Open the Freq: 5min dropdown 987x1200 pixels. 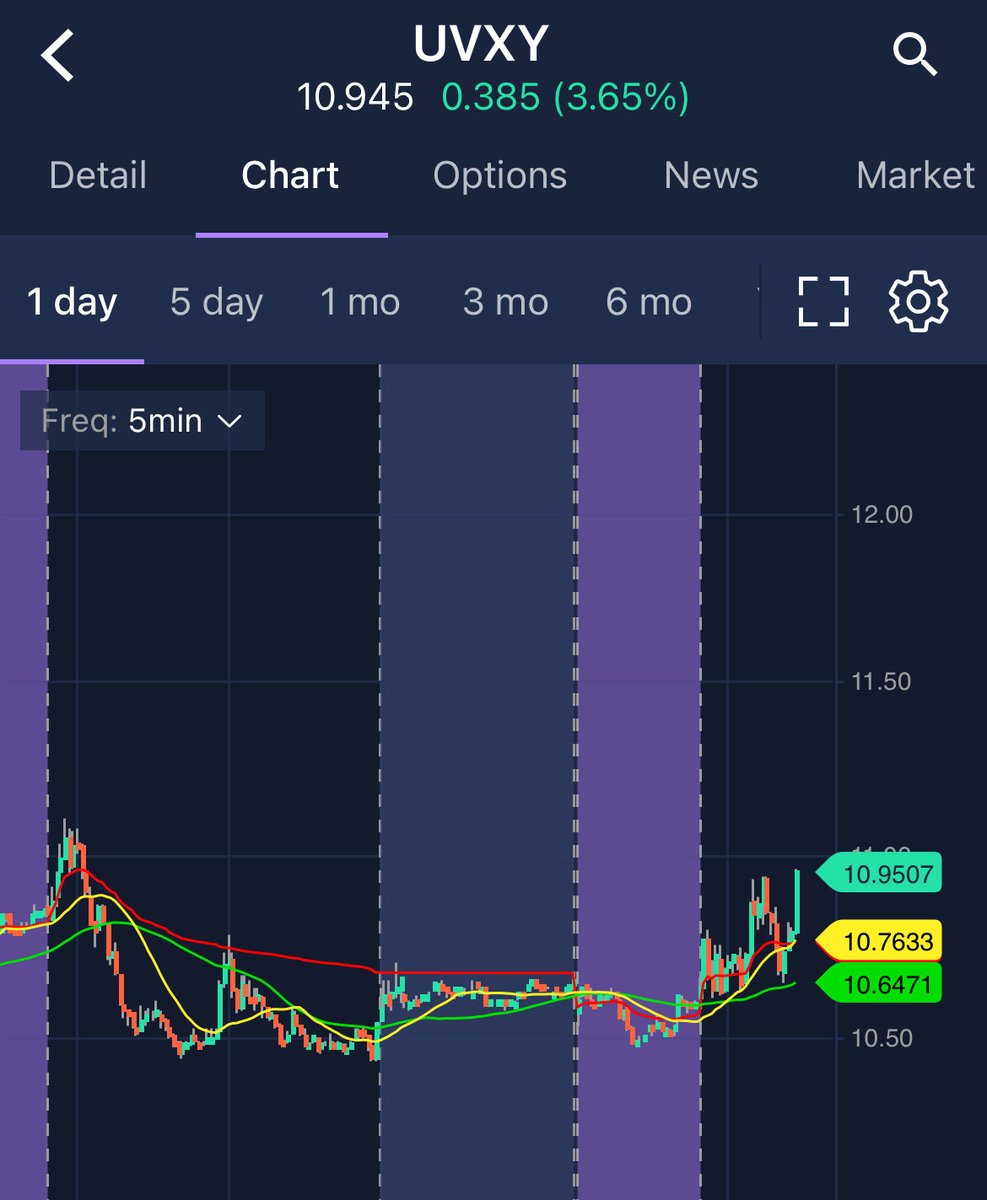click(143, 421)
